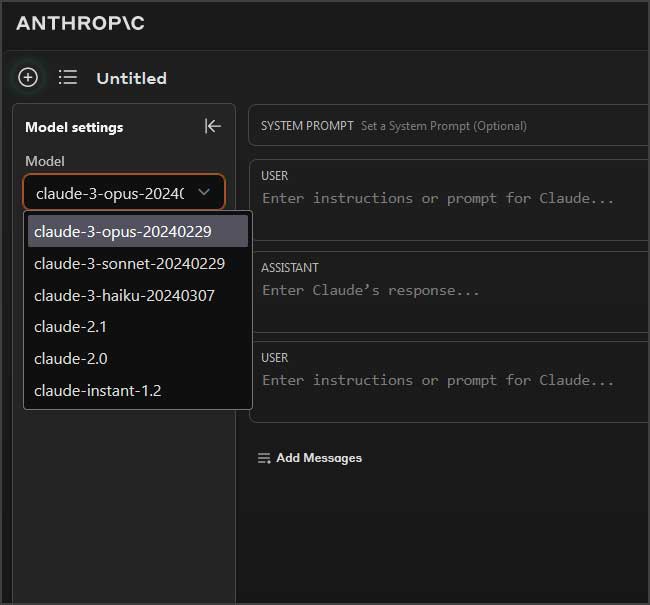This screenshot has width=650, height=605.
Task: Click the first USER prompt box
Action: point(449,200)
